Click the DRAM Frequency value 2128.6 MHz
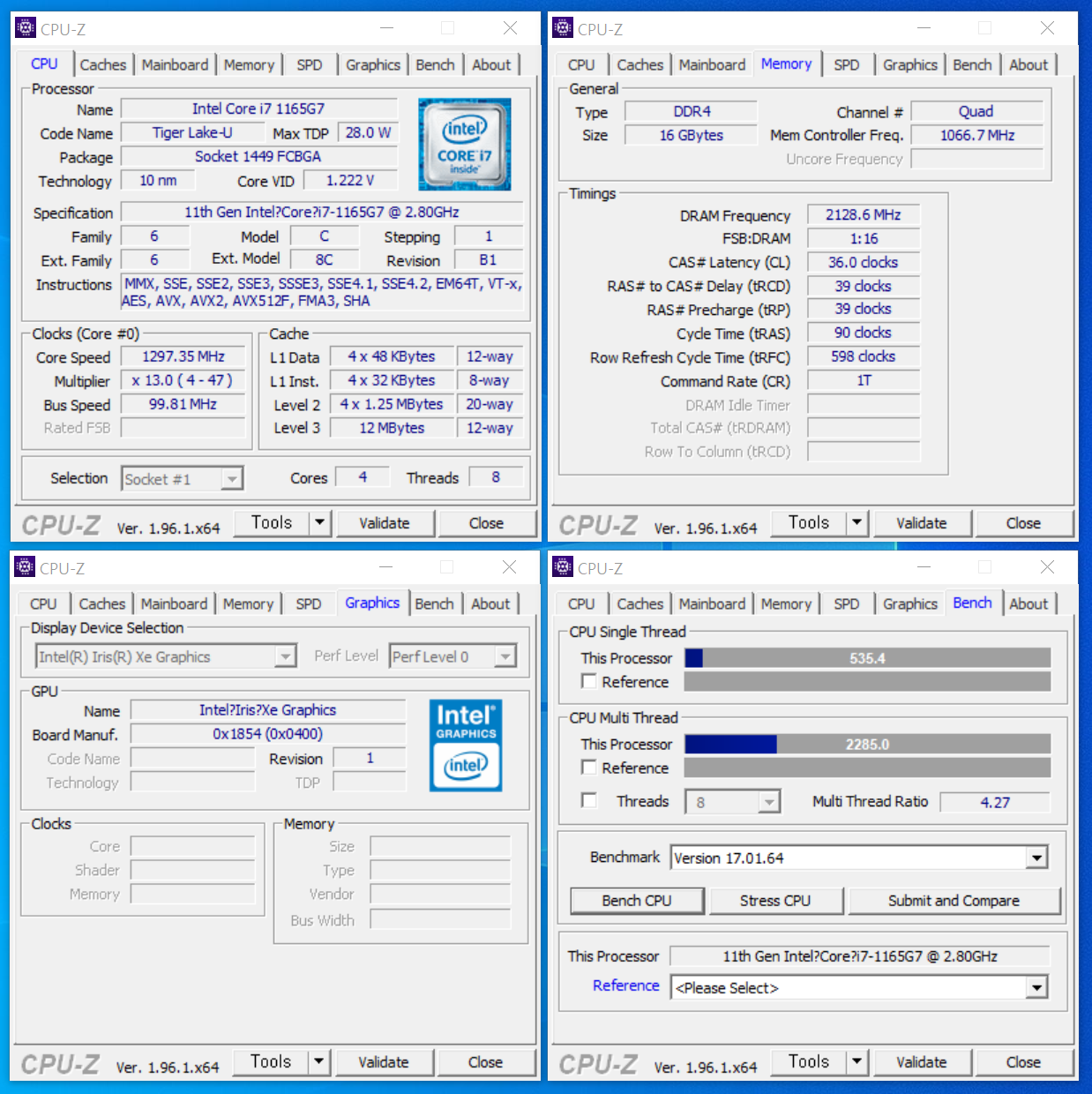Viewport: 1092px width, 1094px height. coord(863,214)
